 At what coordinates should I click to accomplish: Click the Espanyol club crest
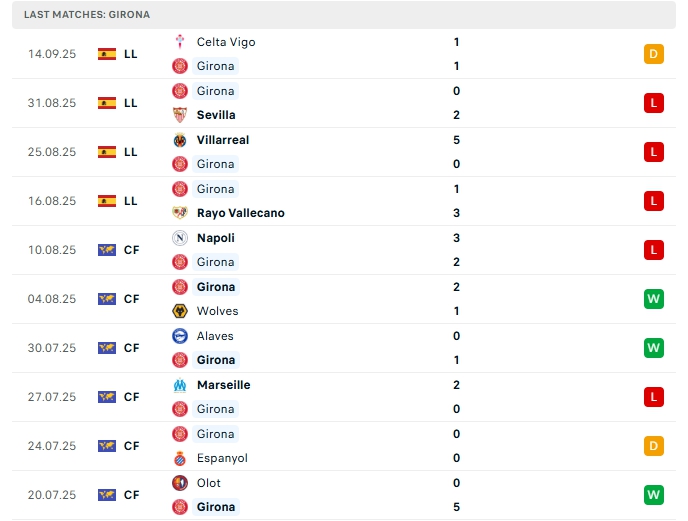point(180,458)
